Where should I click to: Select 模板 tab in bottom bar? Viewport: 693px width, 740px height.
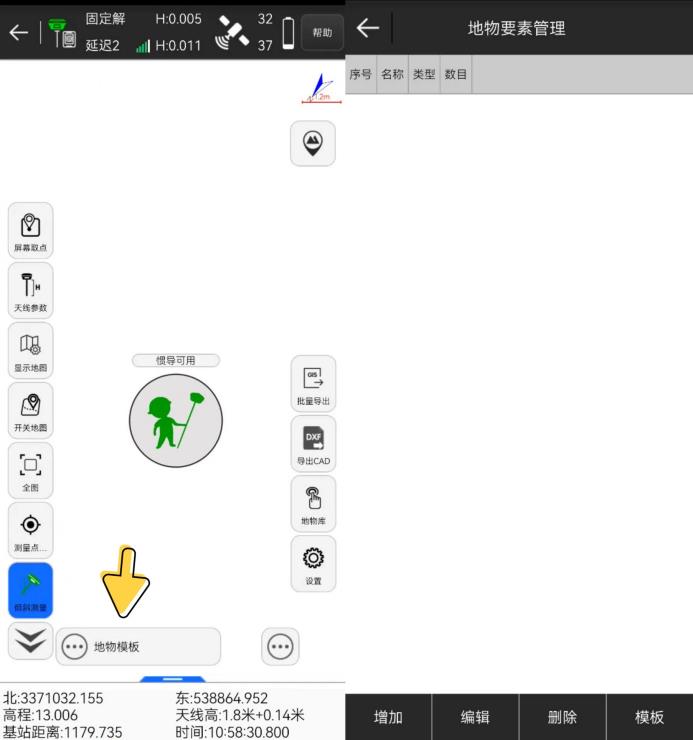pos(649,717)
